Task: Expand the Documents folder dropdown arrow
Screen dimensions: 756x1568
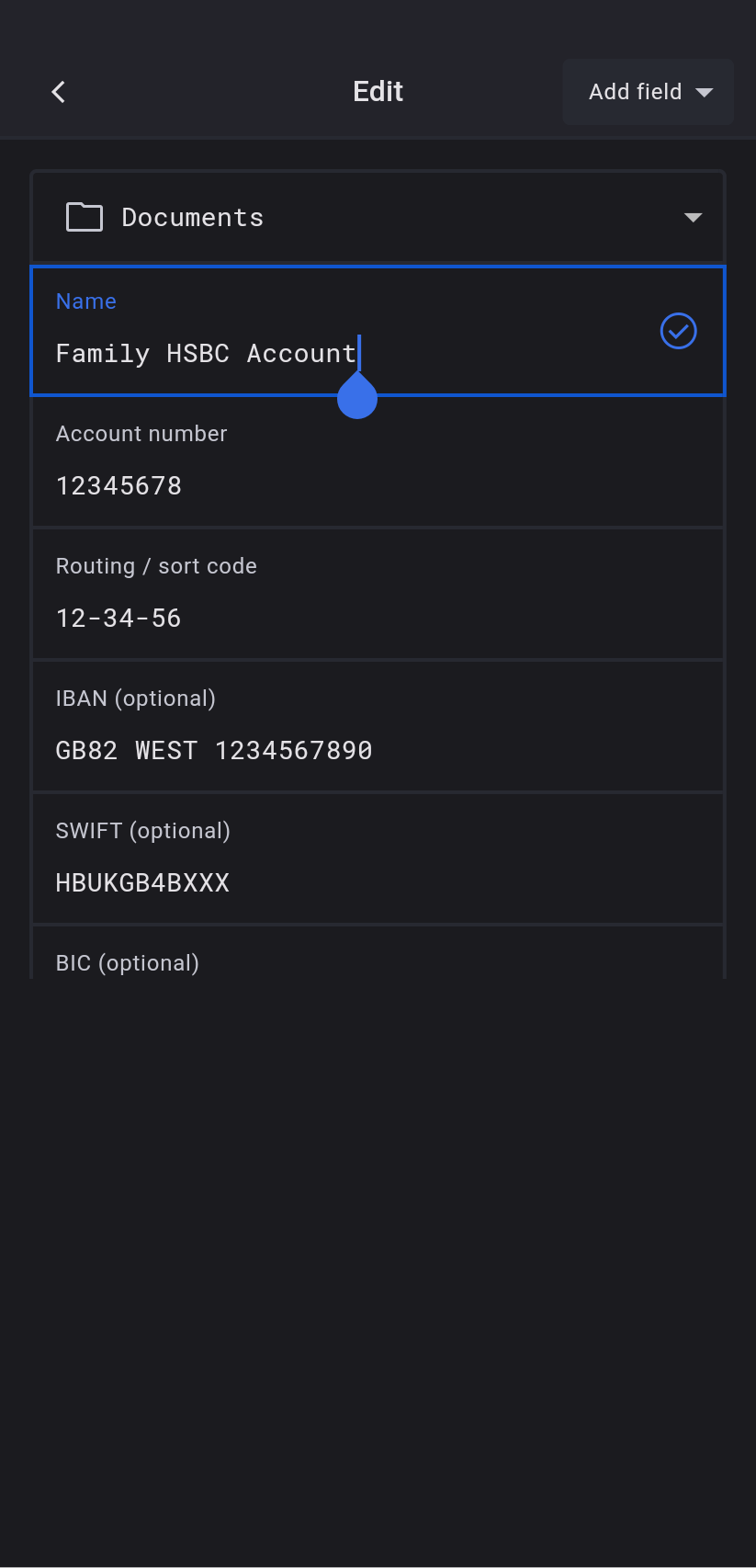Action: pyautogui.click(x=693, y=218)
